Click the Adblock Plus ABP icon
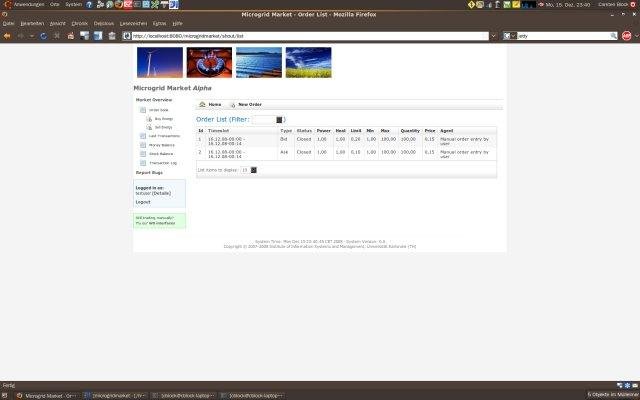640x400 pixels. (627, 35)
